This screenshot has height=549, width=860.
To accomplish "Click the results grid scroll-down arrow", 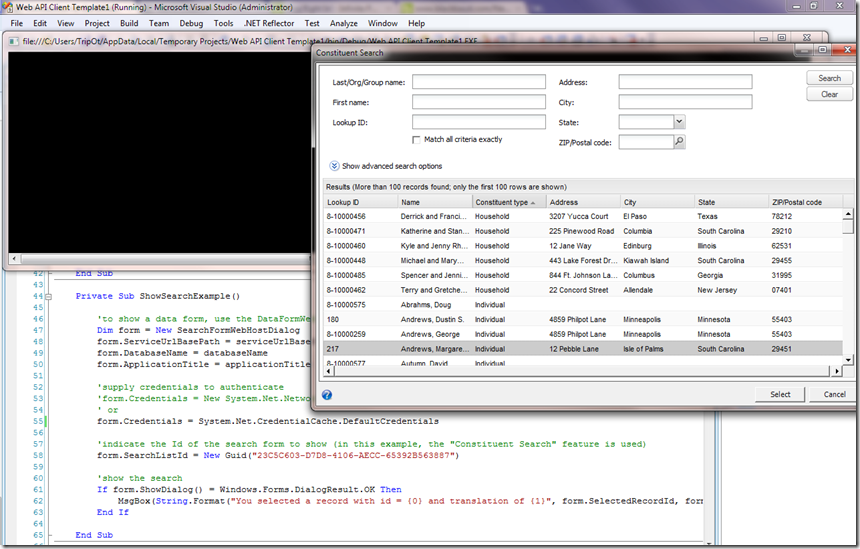I will pos(848,359).
